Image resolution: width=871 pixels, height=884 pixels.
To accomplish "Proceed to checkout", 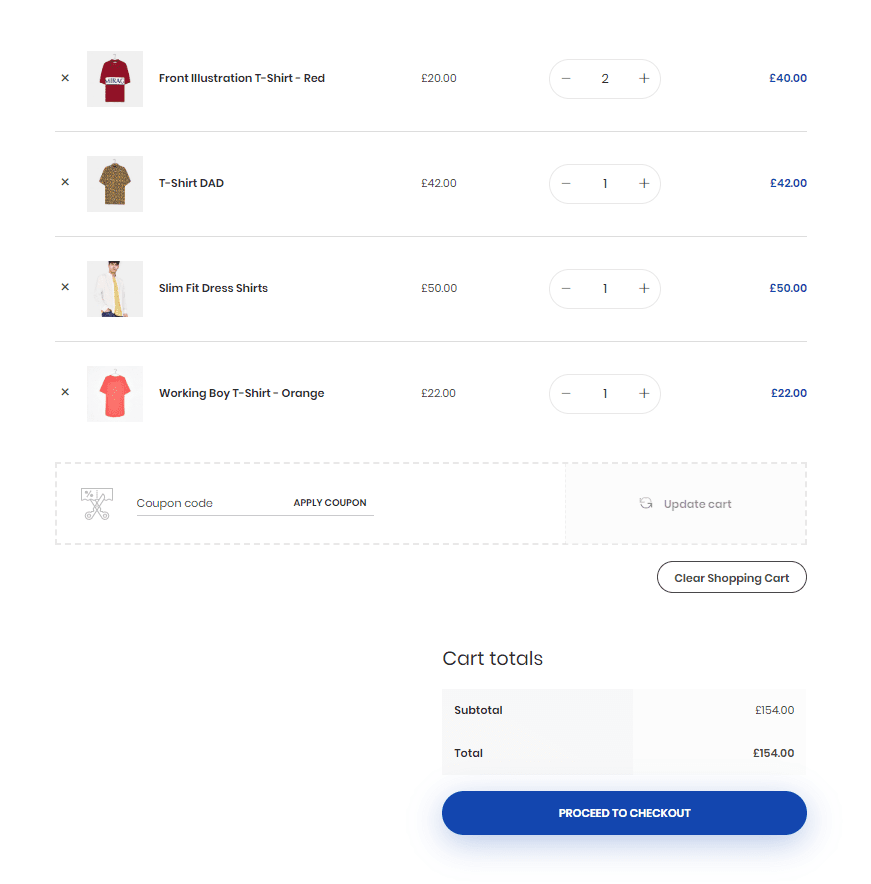I will point(624,812).
